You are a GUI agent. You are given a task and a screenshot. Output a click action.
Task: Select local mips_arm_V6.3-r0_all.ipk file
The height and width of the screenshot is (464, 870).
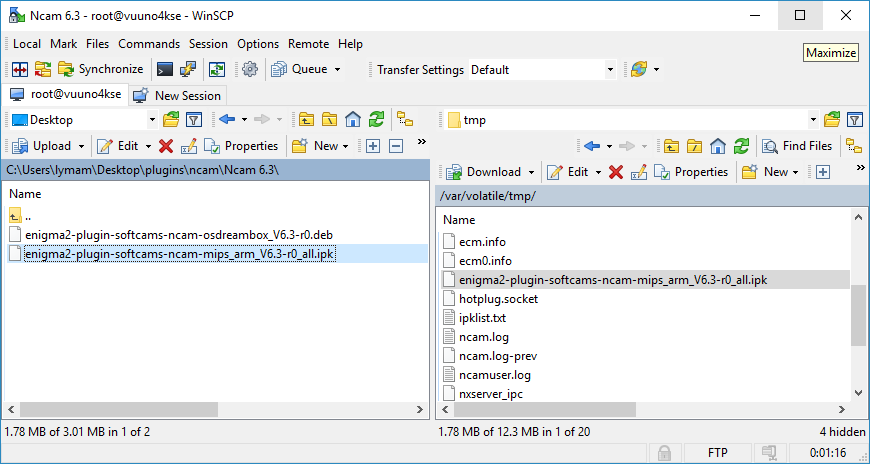[180, 254]
